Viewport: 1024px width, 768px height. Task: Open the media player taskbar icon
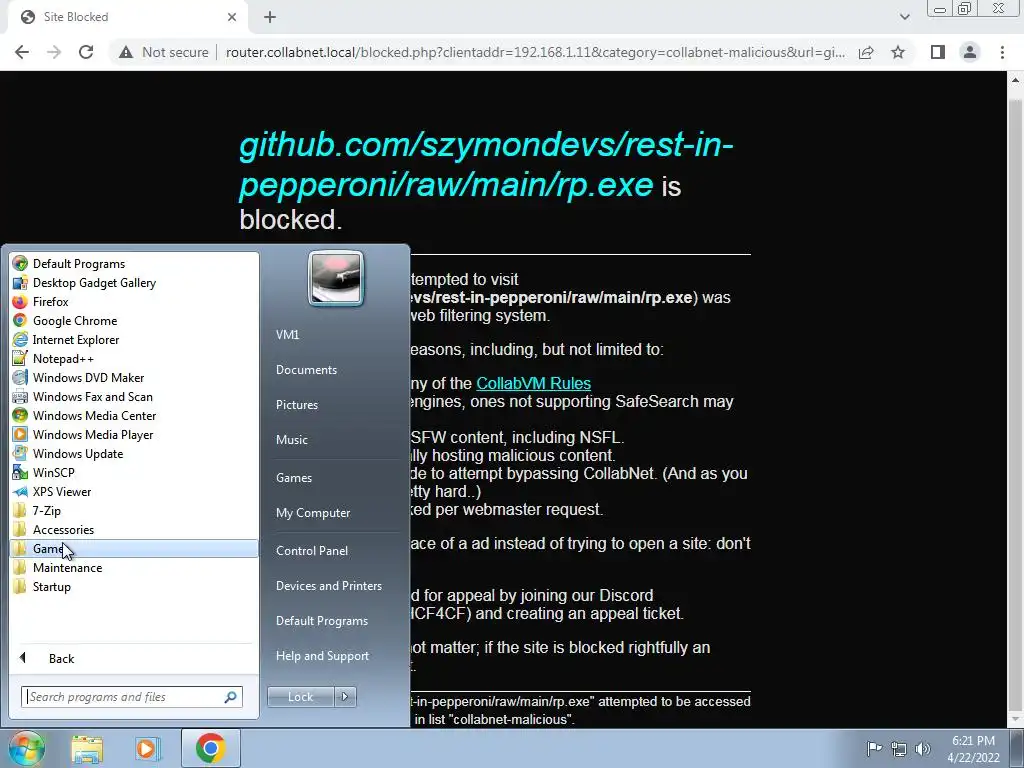(x=148, y=748)
